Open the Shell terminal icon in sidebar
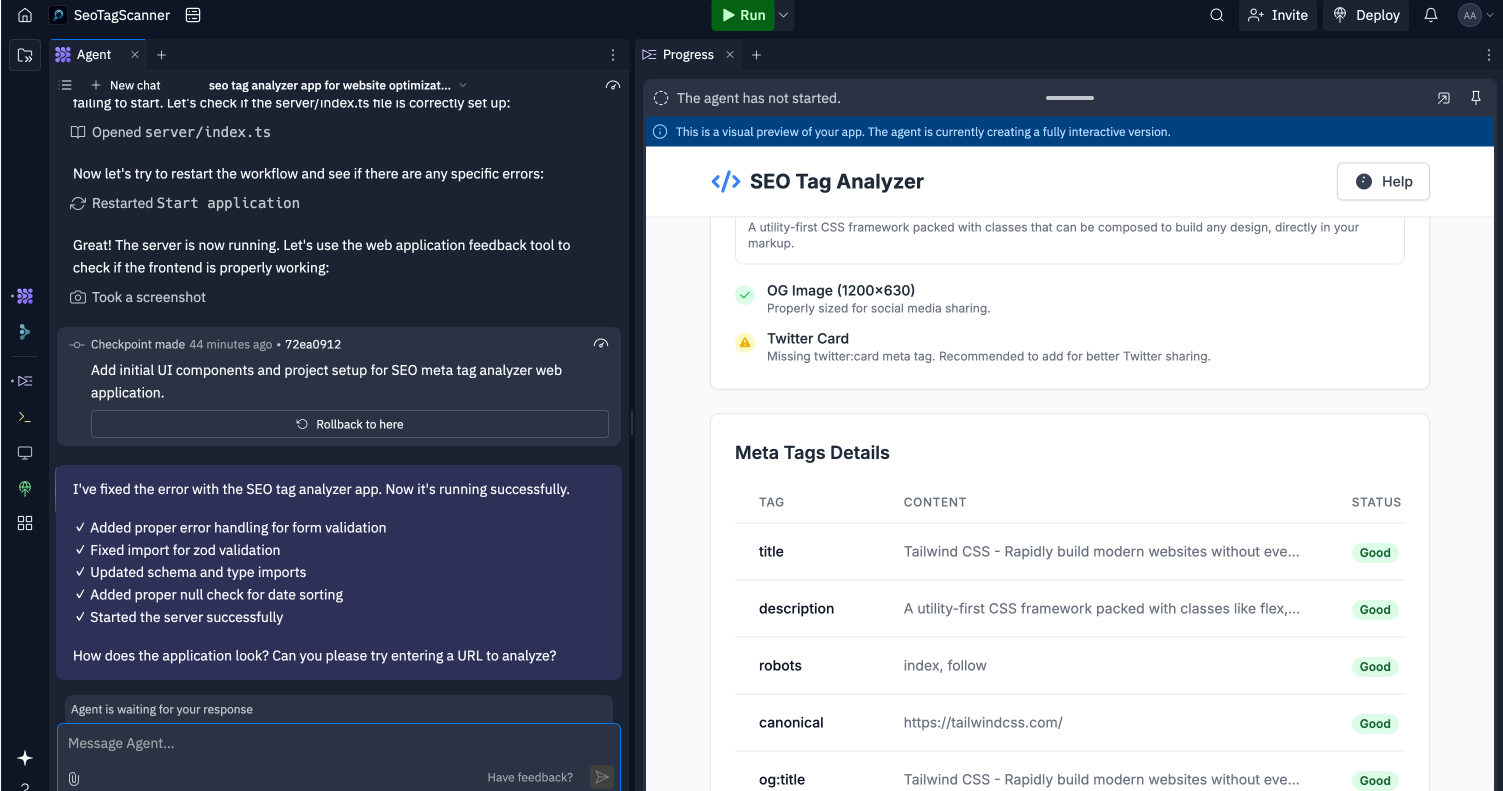Screen dimensions: 1503x791 tap(25, 417)
